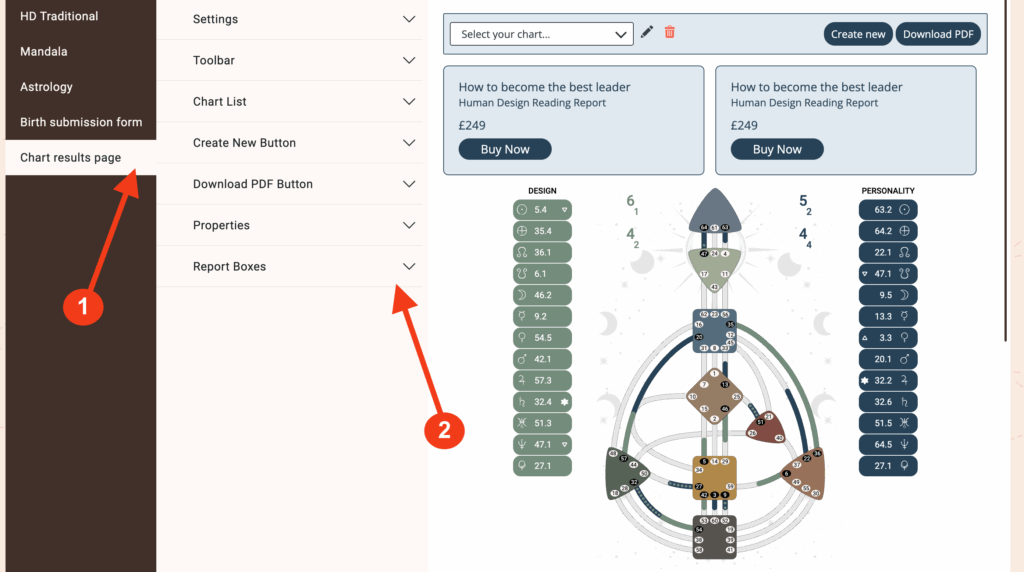Click the gold Sacral center square on bodygraph
The width and height of the screenshot is (1024, 572).
[715, 478]
